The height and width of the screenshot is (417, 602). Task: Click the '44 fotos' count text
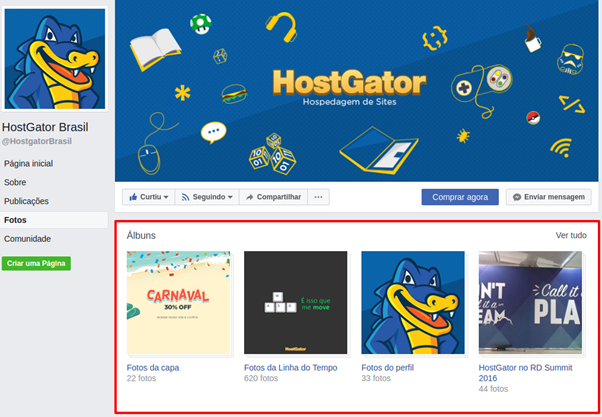coord(493,389)
